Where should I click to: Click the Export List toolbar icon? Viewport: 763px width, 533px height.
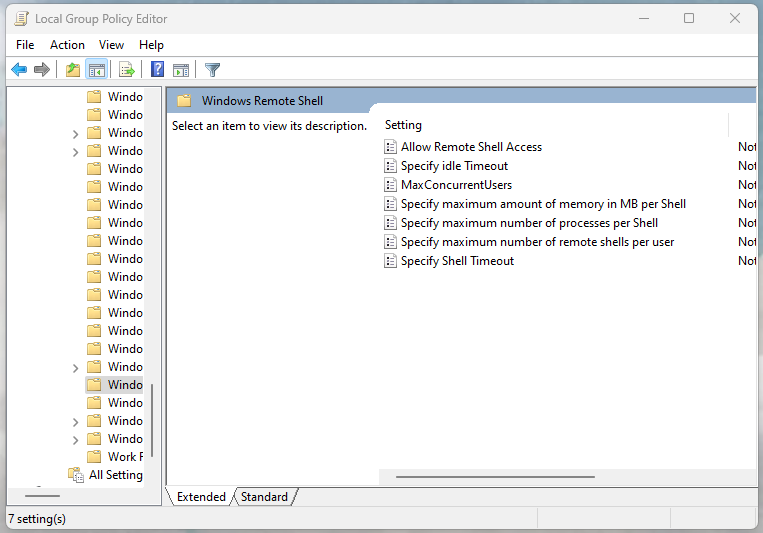coord(127,69)
